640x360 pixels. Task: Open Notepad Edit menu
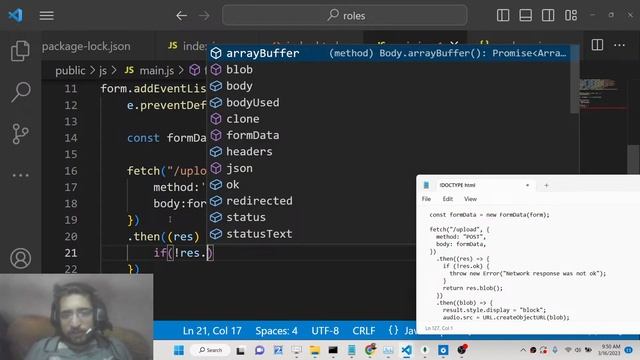point(448,199)
